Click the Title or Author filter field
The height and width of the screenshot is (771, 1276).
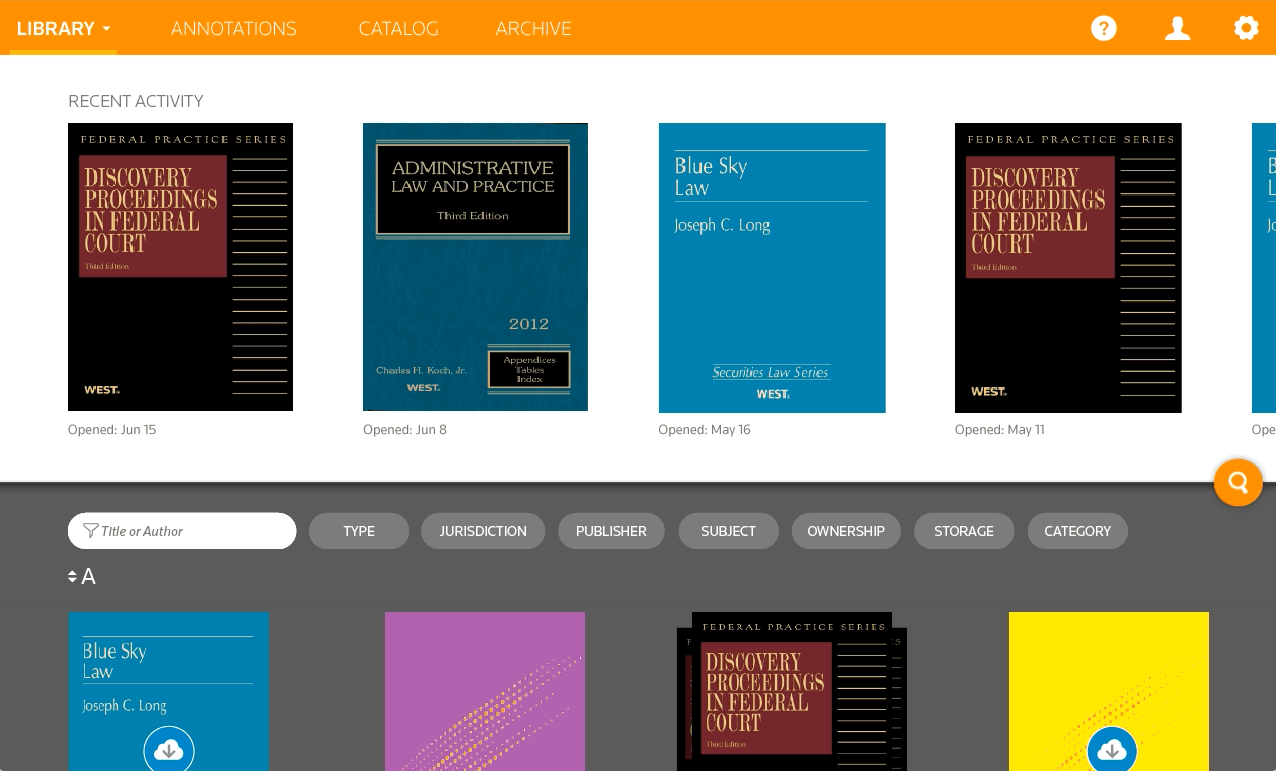pyautogui.click(x=182, y=531)
